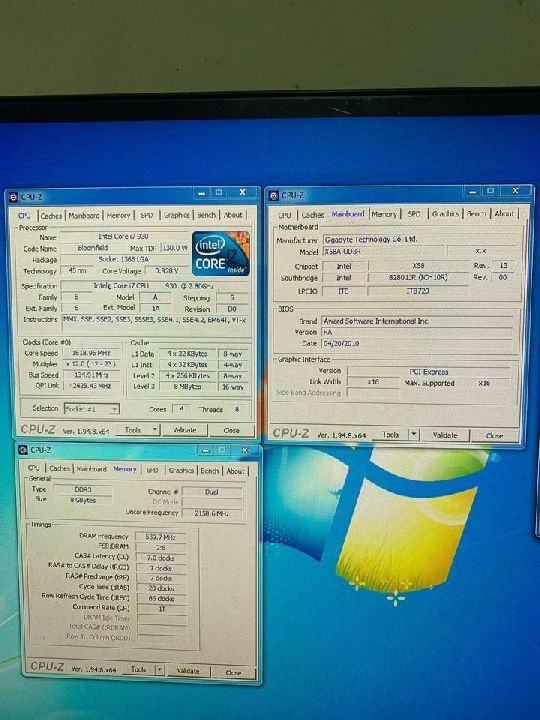540x720 pixels.
Task: Click the Intel Core i7 logo badge
Action: (221, 253)
